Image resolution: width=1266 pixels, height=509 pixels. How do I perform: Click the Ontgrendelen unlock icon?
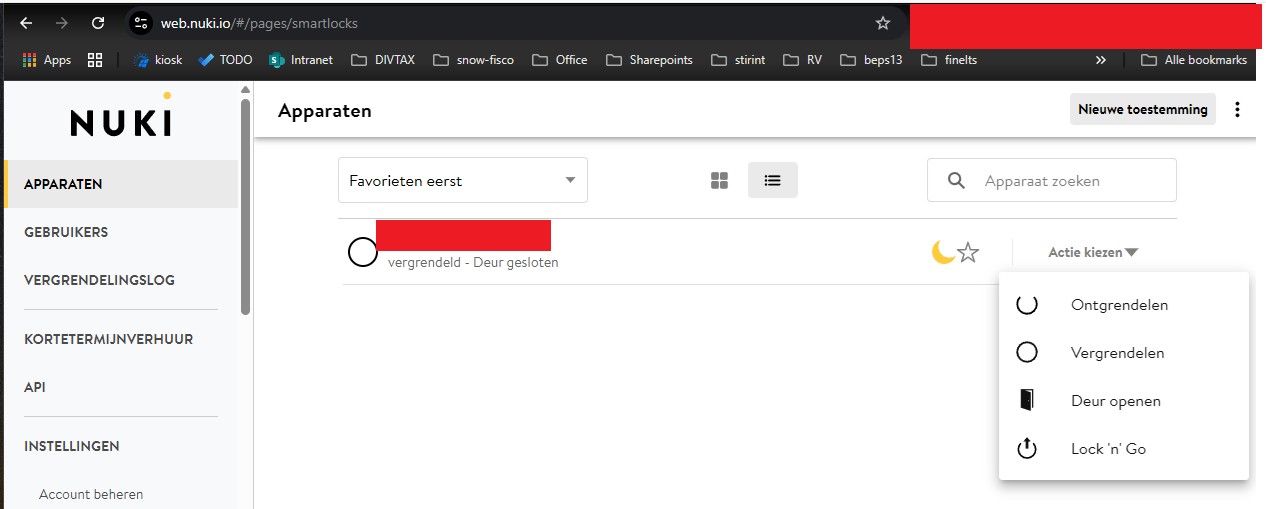click(1026, 305)
